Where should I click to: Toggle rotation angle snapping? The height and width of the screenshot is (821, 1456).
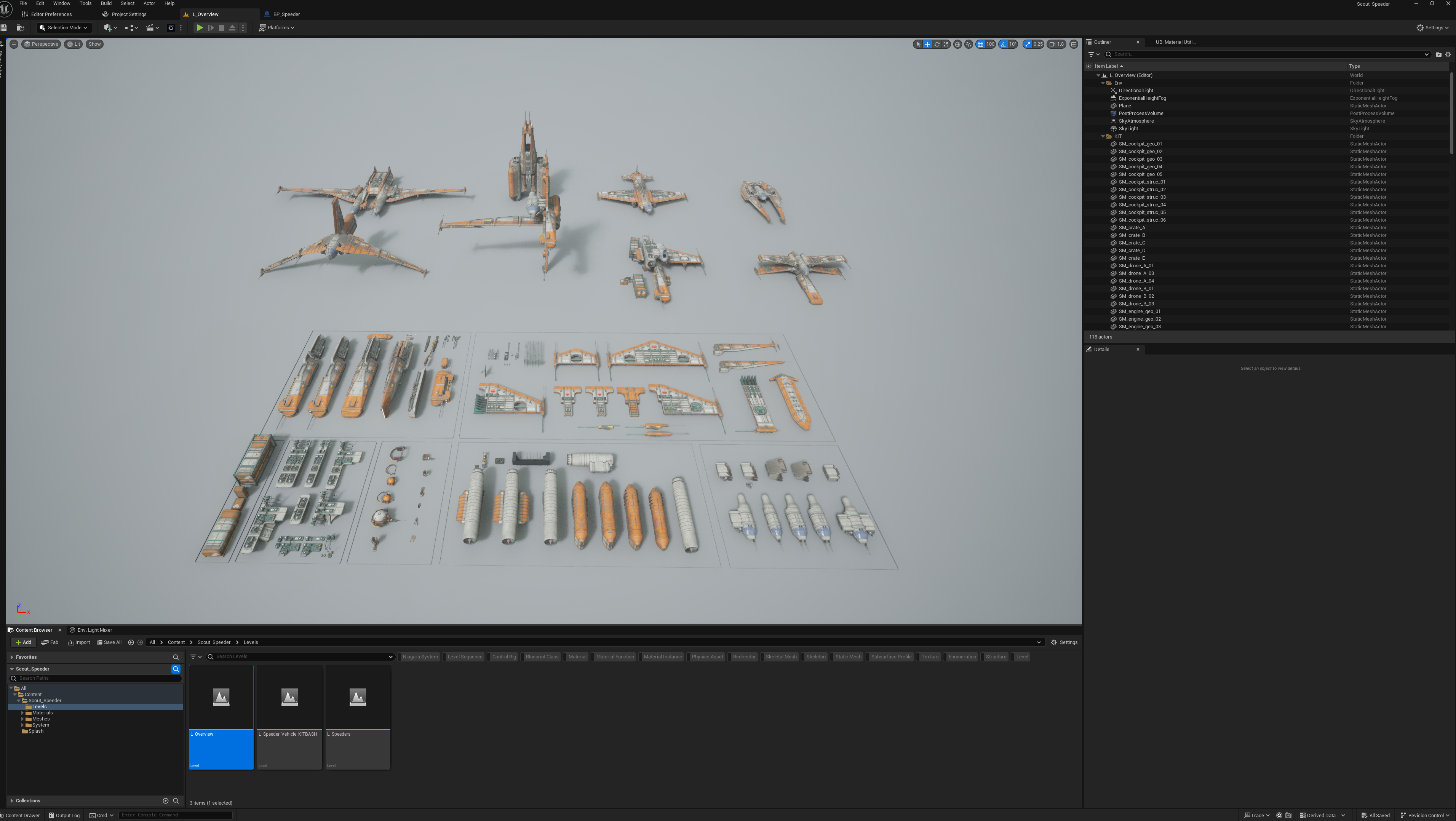coord(1003,44)
